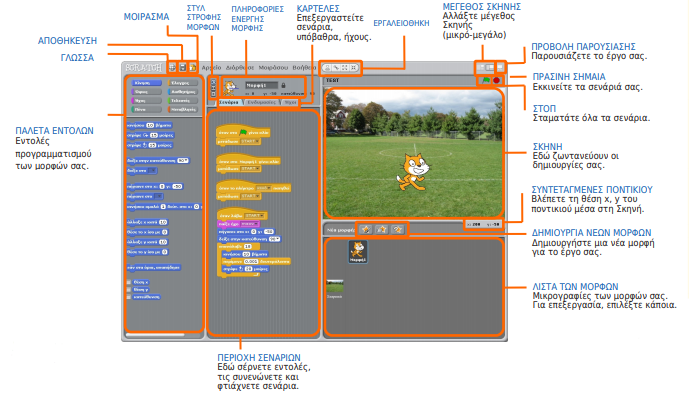Click the sprite lock icon

pyautogui.click(x=283, y=85)
